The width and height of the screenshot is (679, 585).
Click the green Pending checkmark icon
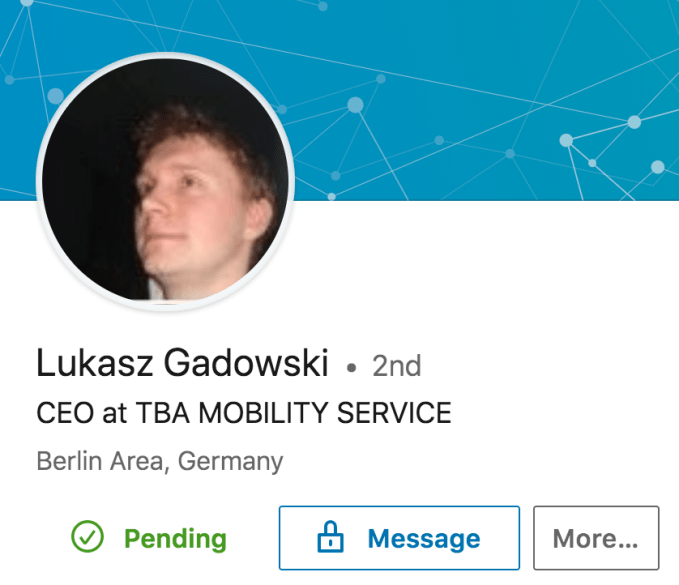pos(88,539)
